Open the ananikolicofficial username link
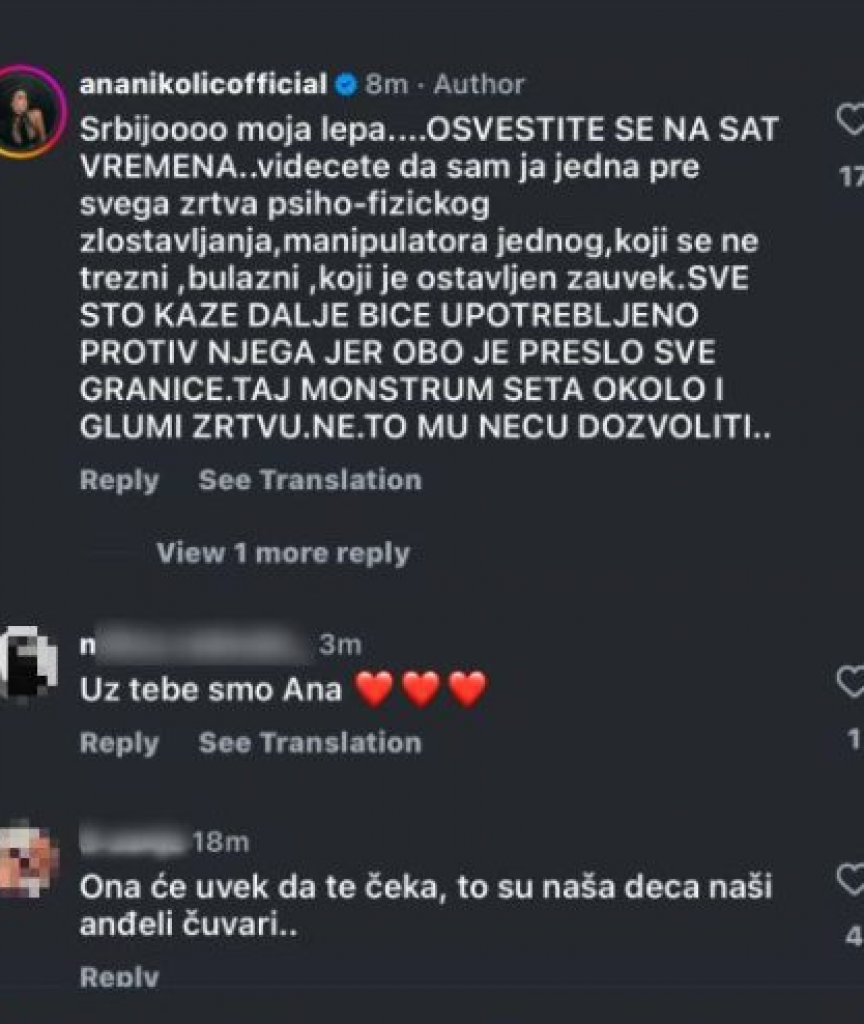 point(203,84)
